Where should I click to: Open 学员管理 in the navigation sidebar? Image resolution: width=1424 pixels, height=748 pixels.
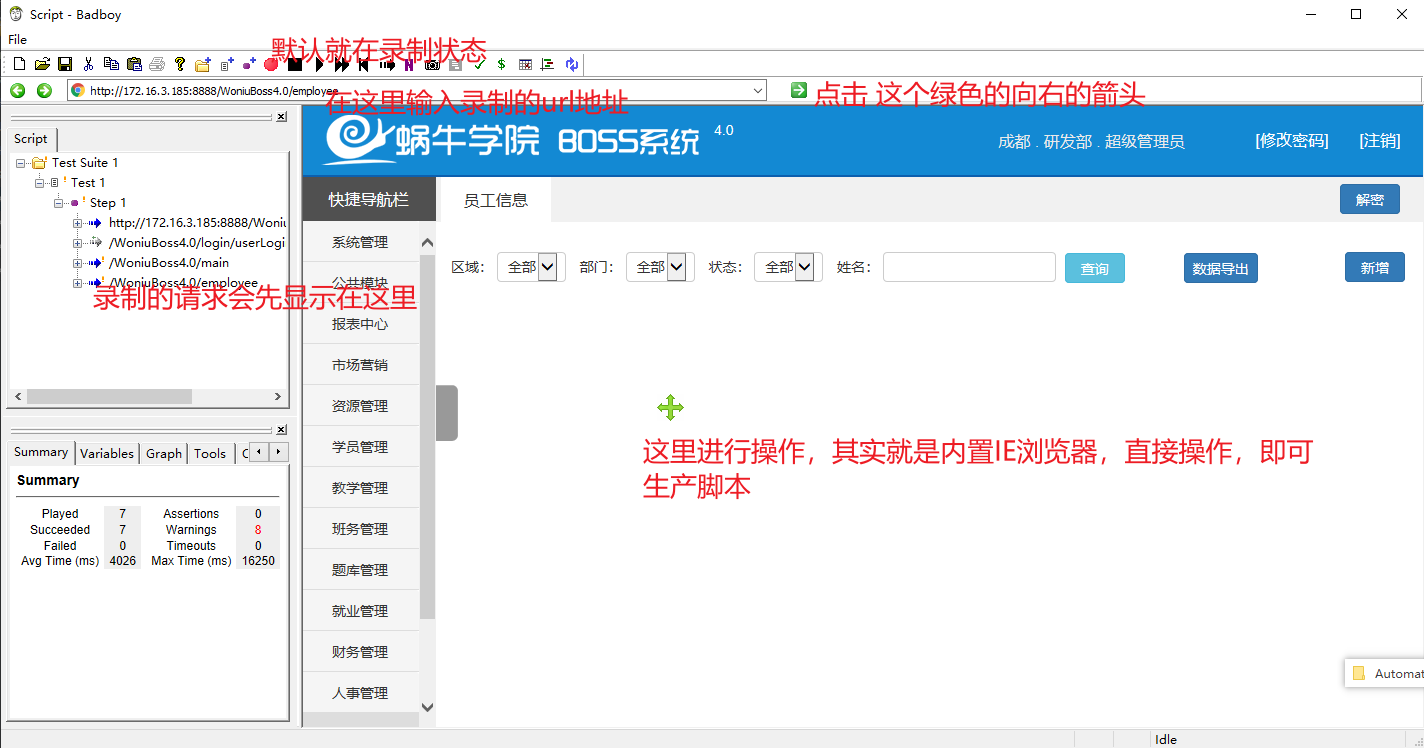[360, 447]
